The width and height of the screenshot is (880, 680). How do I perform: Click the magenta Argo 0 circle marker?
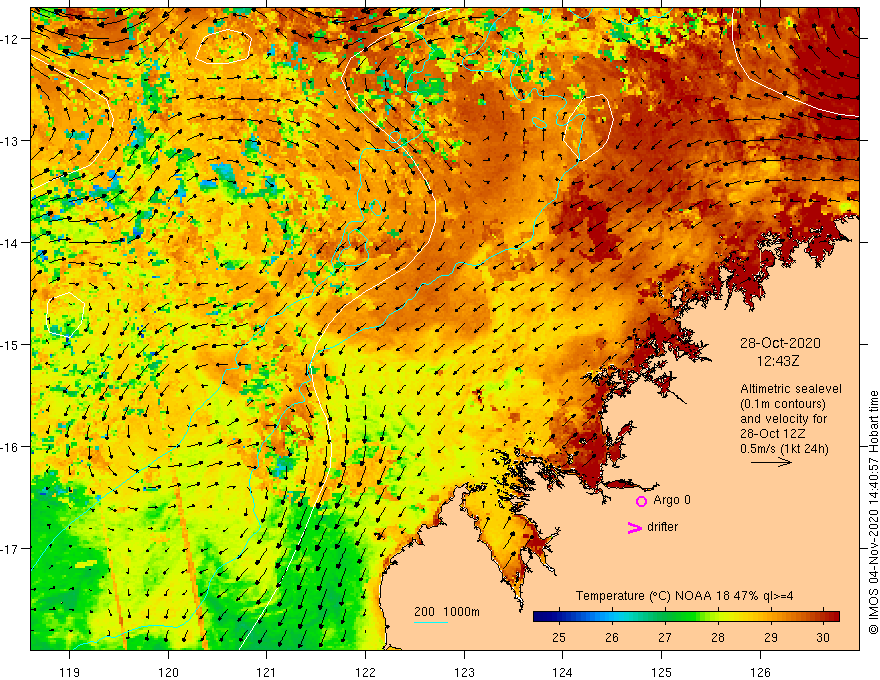tap(641, 501)
